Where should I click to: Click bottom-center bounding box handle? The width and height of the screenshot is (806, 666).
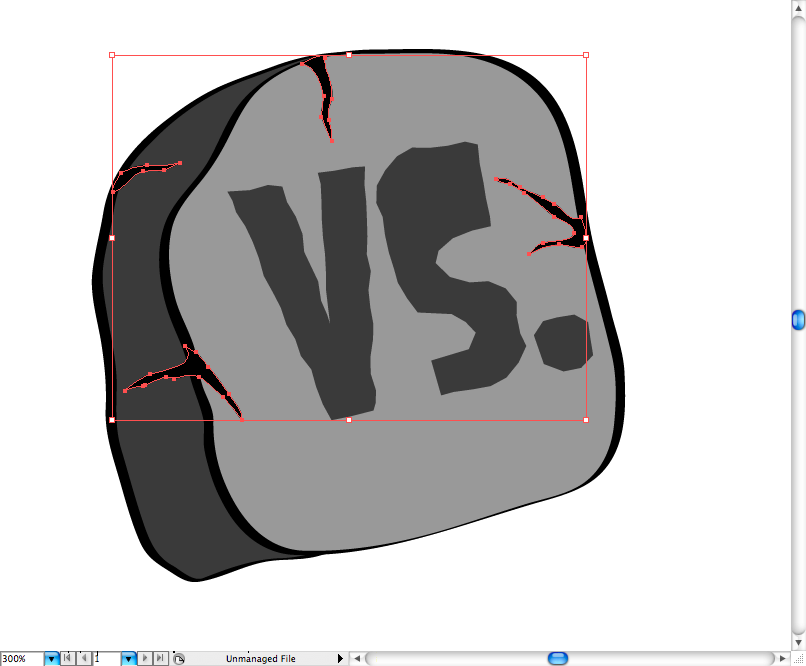[348, 420]
